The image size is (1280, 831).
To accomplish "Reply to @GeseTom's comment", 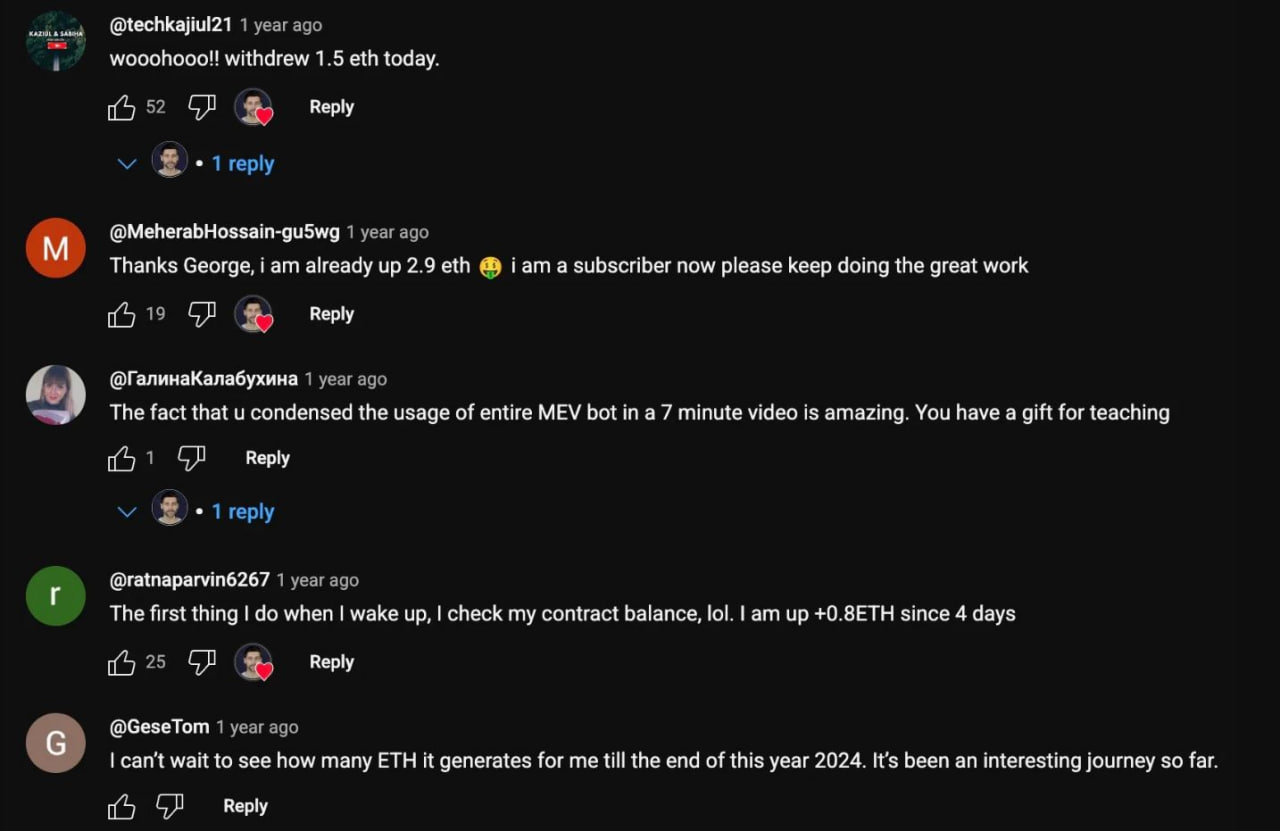I will point(245,805).
